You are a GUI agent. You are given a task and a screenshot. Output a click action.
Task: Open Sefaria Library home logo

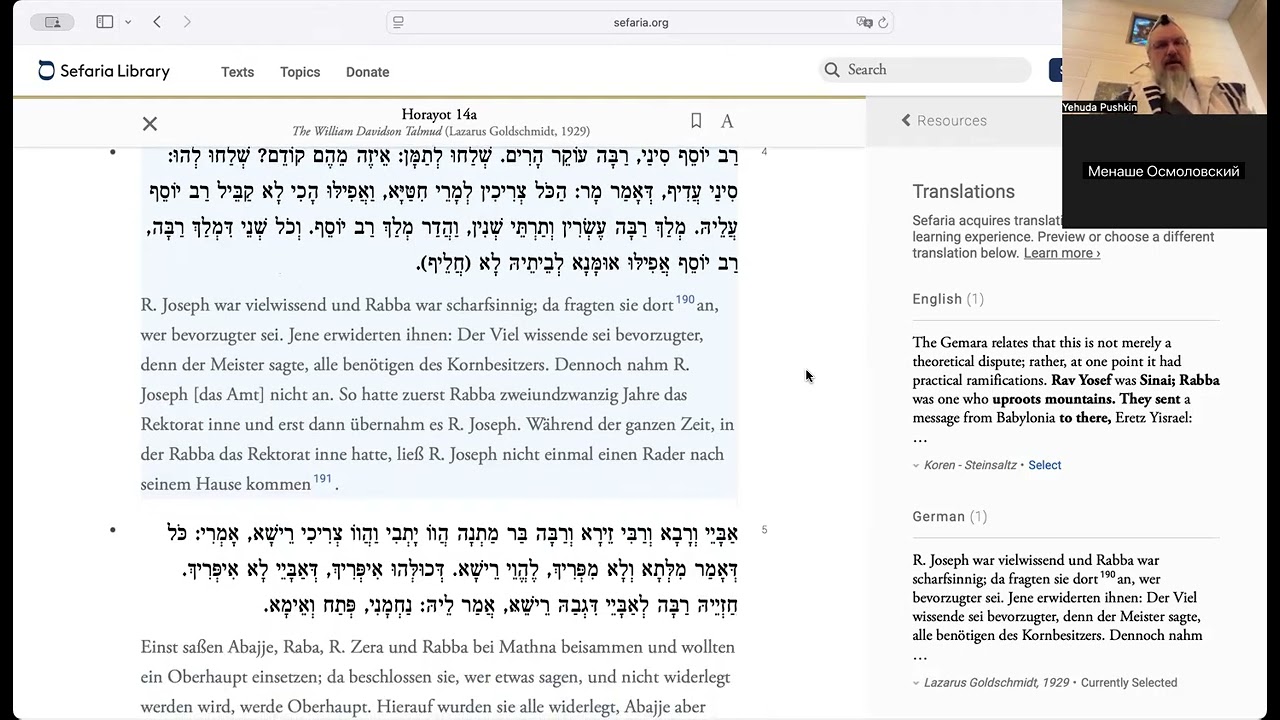pos(104,71)
